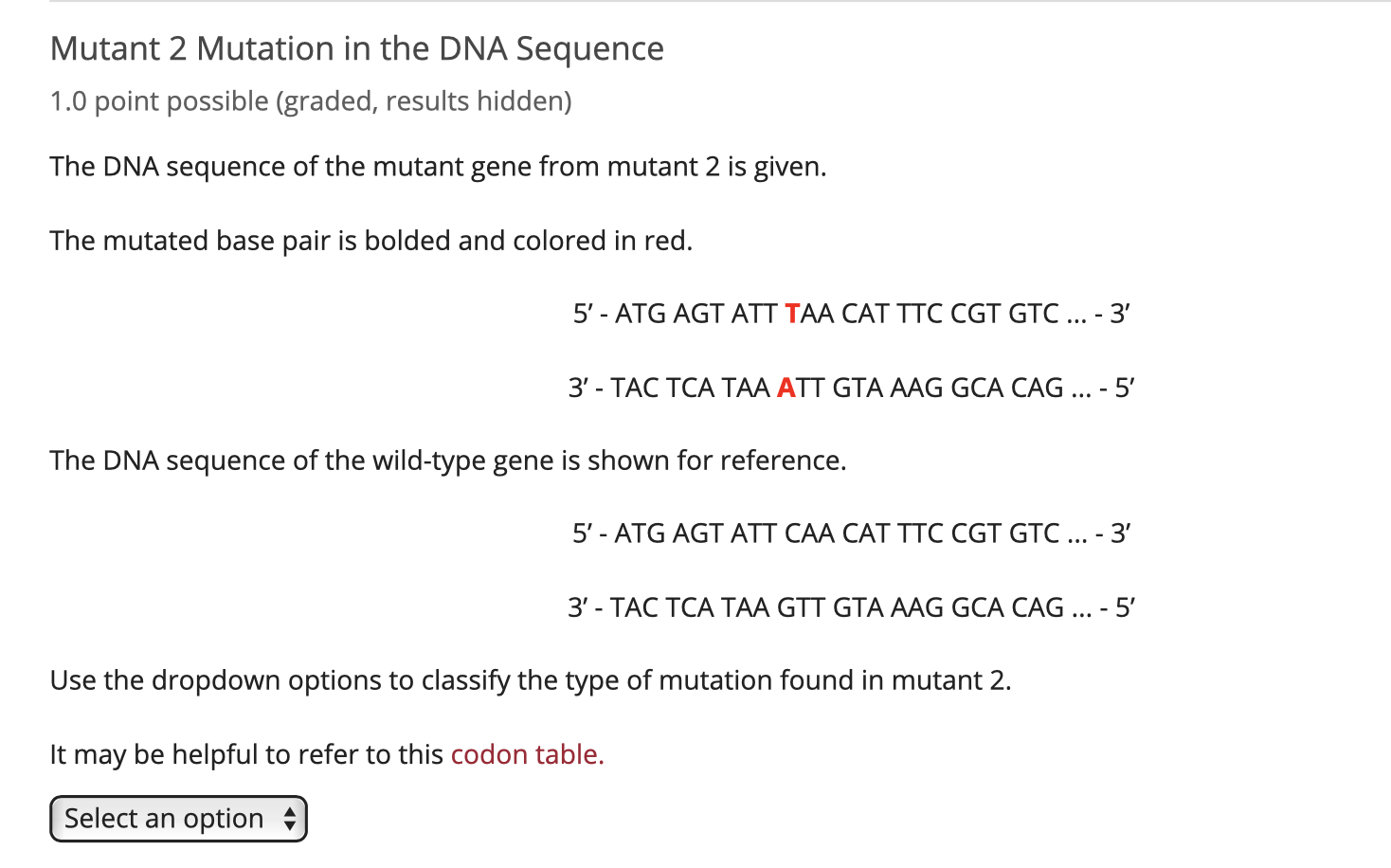The image size is (1391, 868).
Task: Expand the mutation classification dropdown menu
Action: tap(177, 818)
